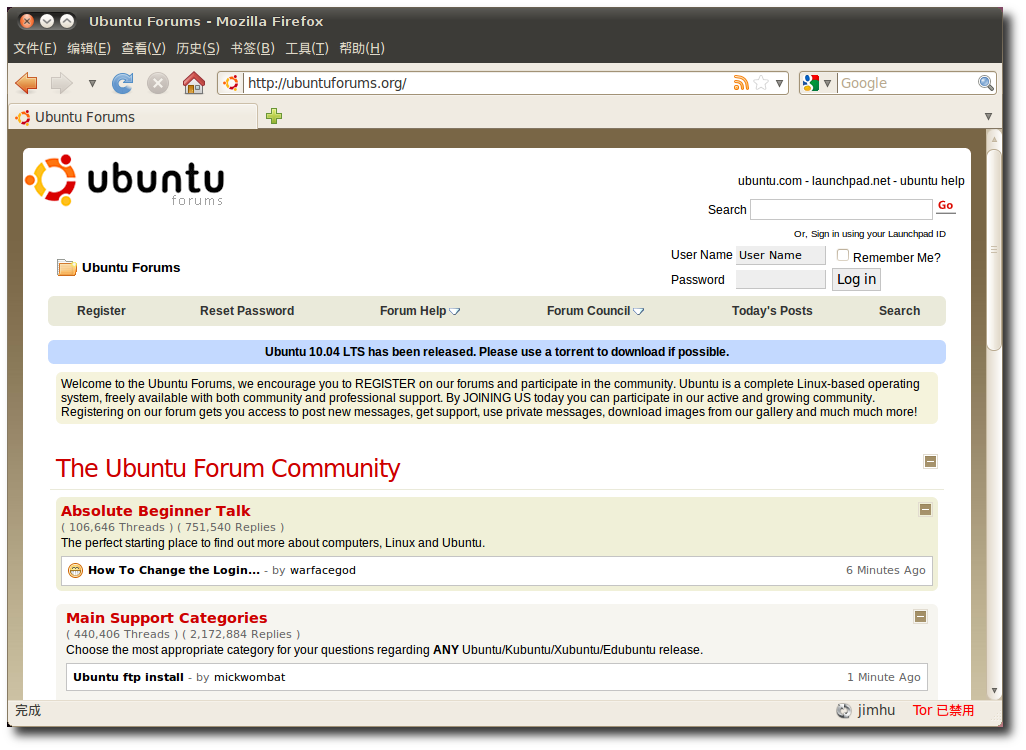Open the Reset Password link
The width and height of the screenshot is (1026, 750).
[247, 311]
